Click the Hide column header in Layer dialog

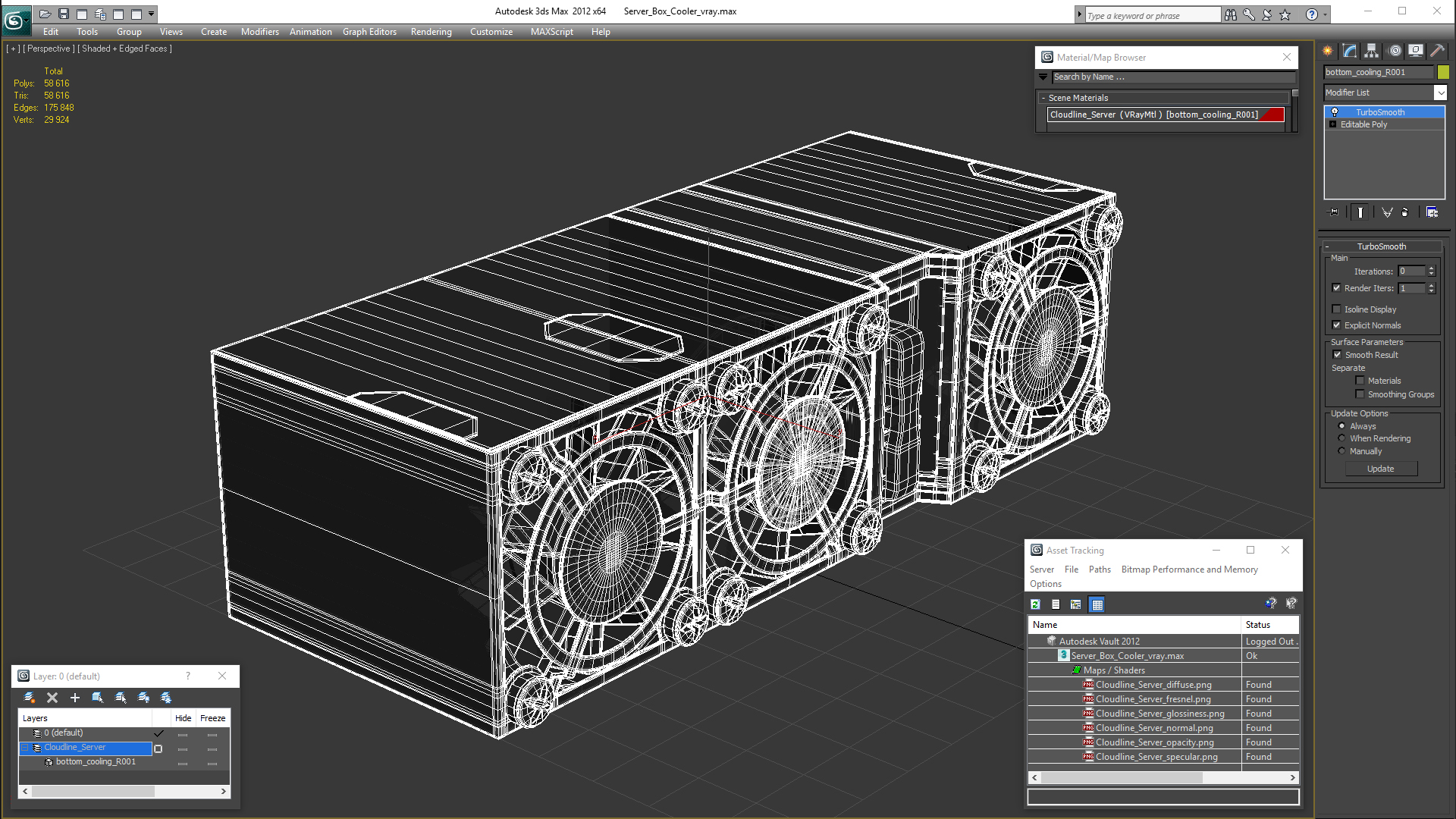(x=183, y=718)
